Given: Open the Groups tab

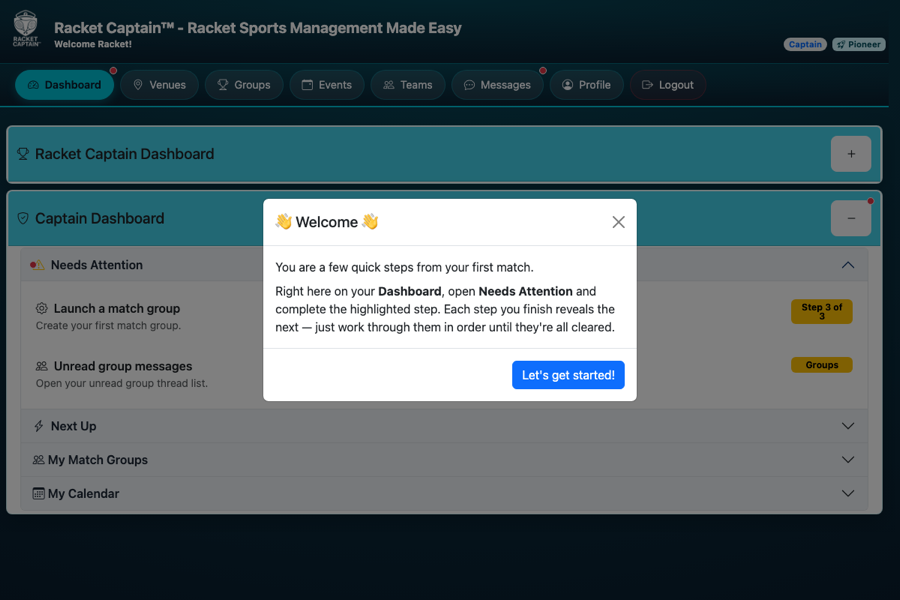Looking at the screenshot, I should [x=244, y=85].
